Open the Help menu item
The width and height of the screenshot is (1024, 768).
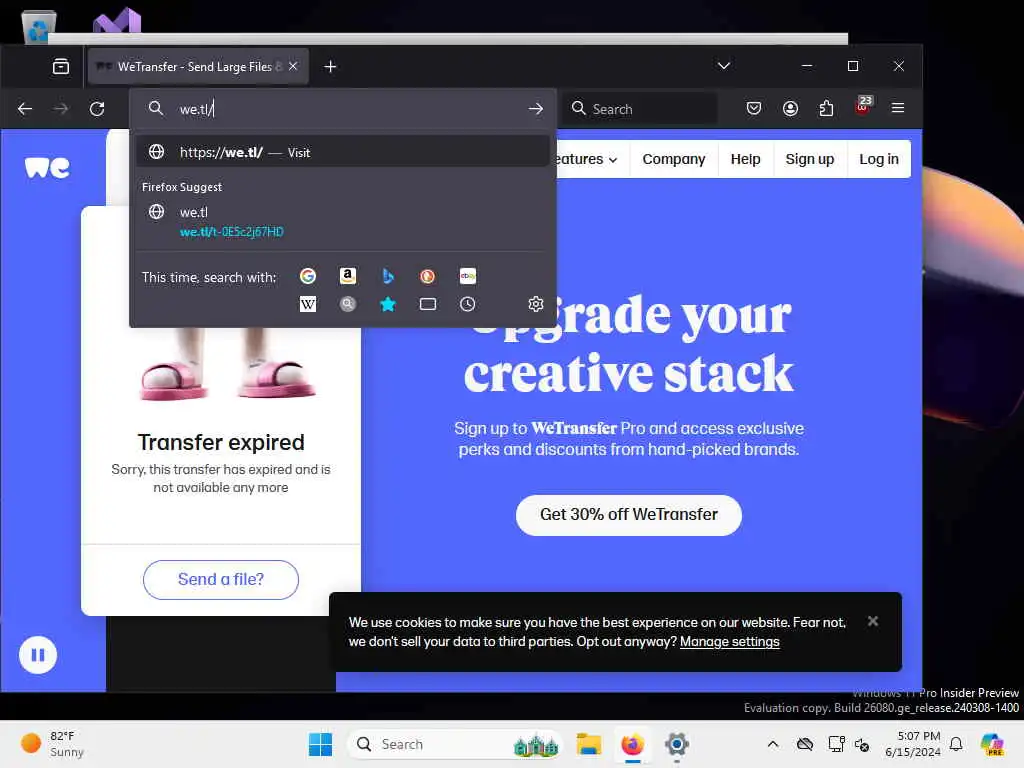click(745, 159)
